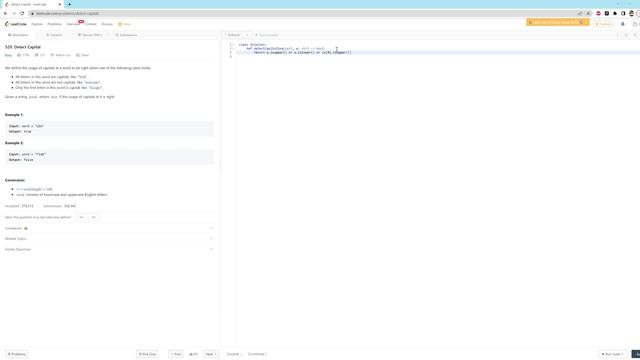Click the browser back button
Image resolution: width=640 pixels, height=360 pixels.
[x=5, y=13]
